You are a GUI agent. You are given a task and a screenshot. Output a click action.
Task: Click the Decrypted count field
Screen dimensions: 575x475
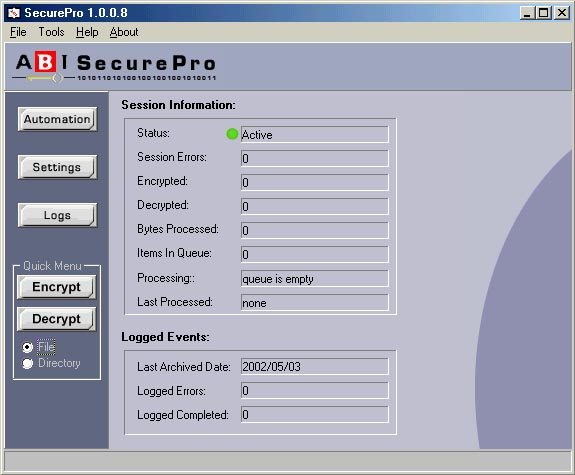click(x=315, y=207)
